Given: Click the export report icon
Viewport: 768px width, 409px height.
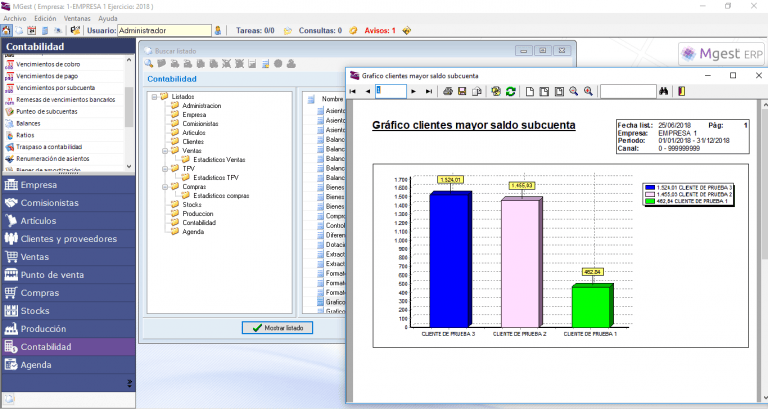Looking at the screenshot, I should [477, 92].
